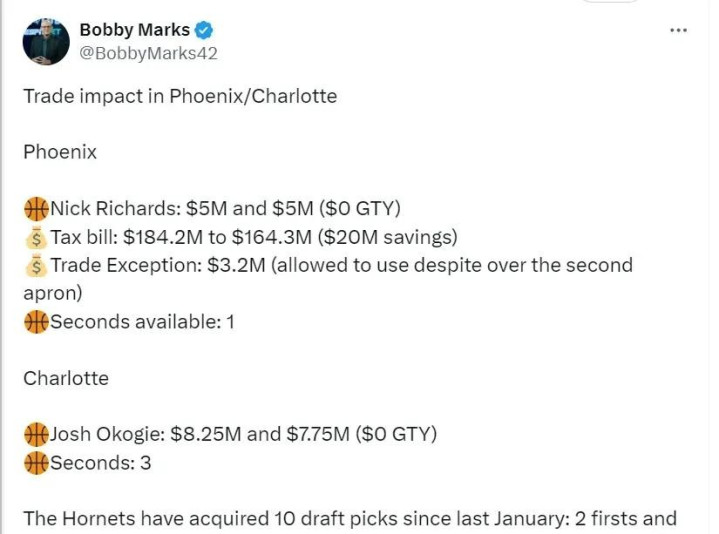Click the blue verified checkmark badge
This screenshot has width=719, height=534.
[204, 30]
